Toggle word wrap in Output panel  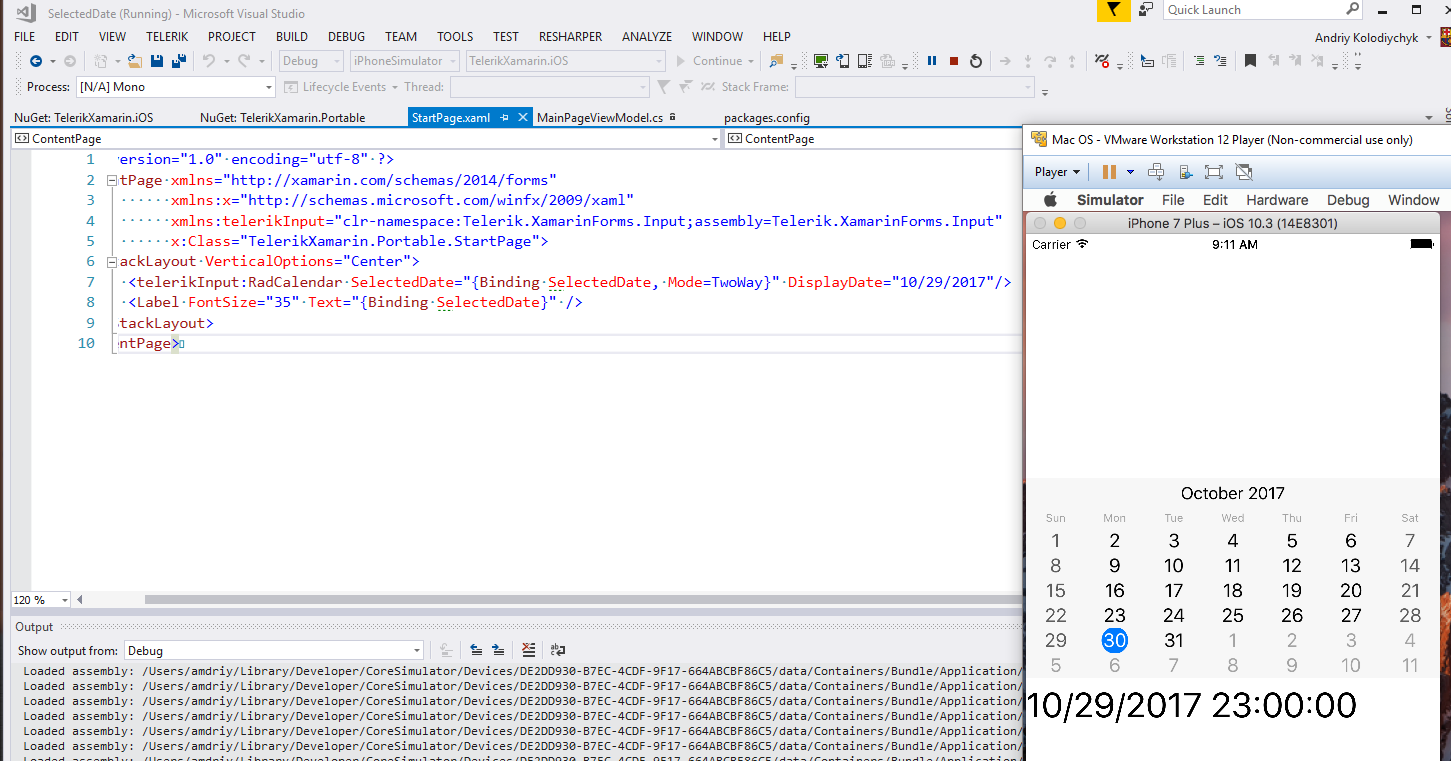coord(558,650)
